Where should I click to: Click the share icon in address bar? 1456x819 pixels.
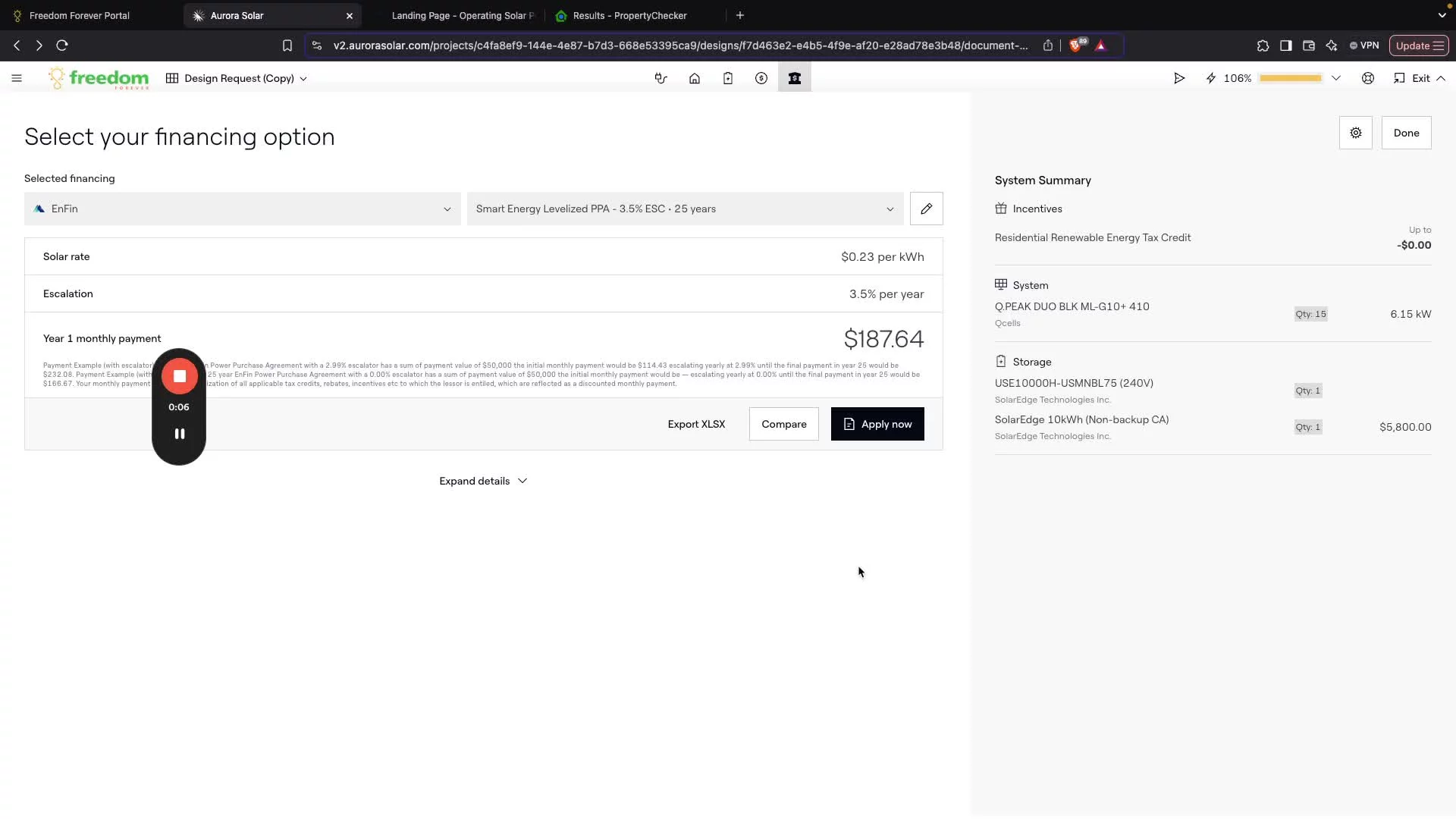click(x=1048, y=45)
